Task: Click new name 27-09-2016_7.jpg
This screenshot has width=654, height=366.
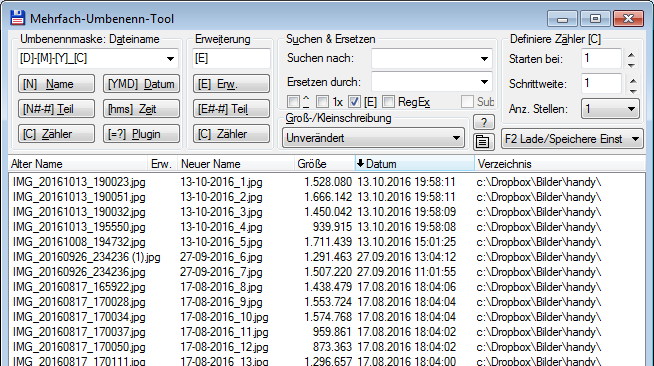Action: pos(221,272)
